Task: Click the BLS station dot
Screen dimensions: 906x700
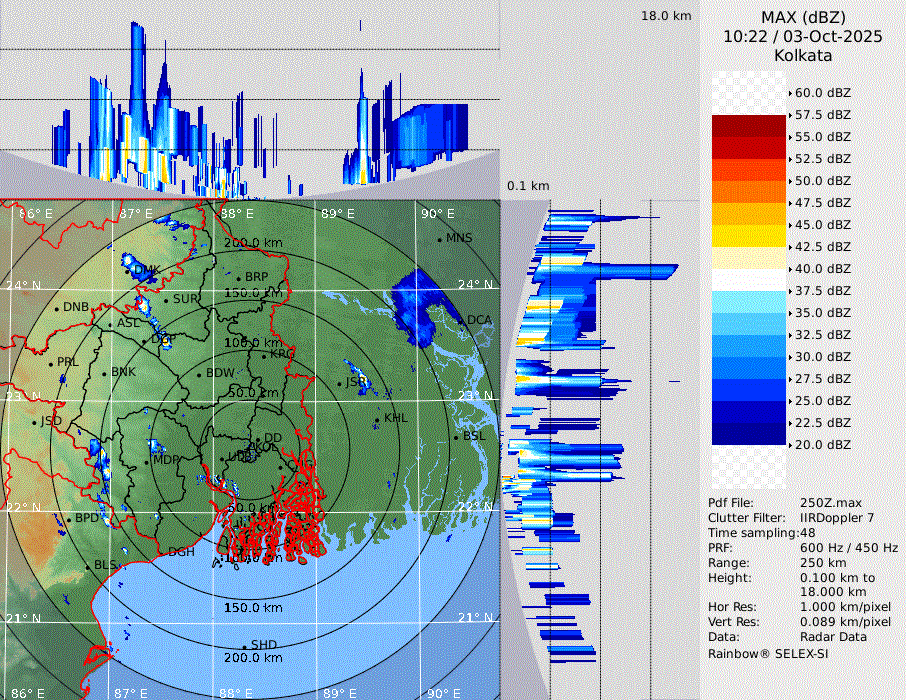Action: click(x=87, y=566)
